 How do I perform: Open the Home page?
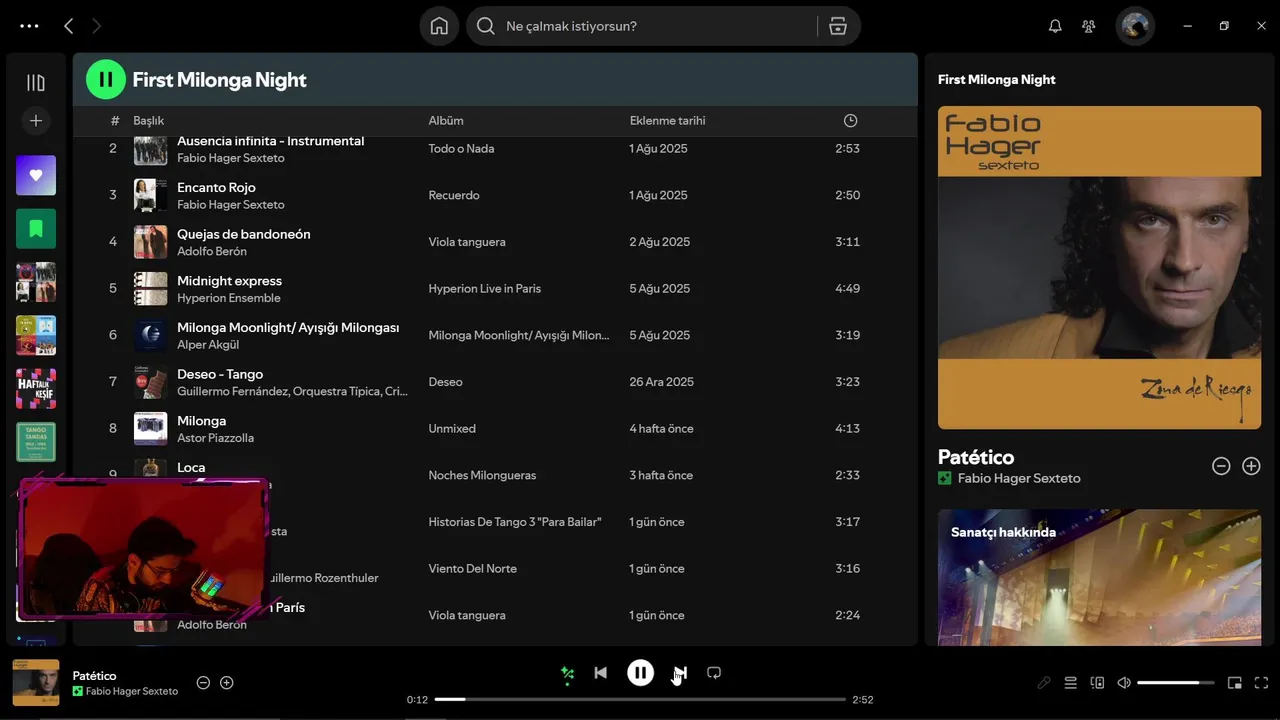click(x=439, y=26)
